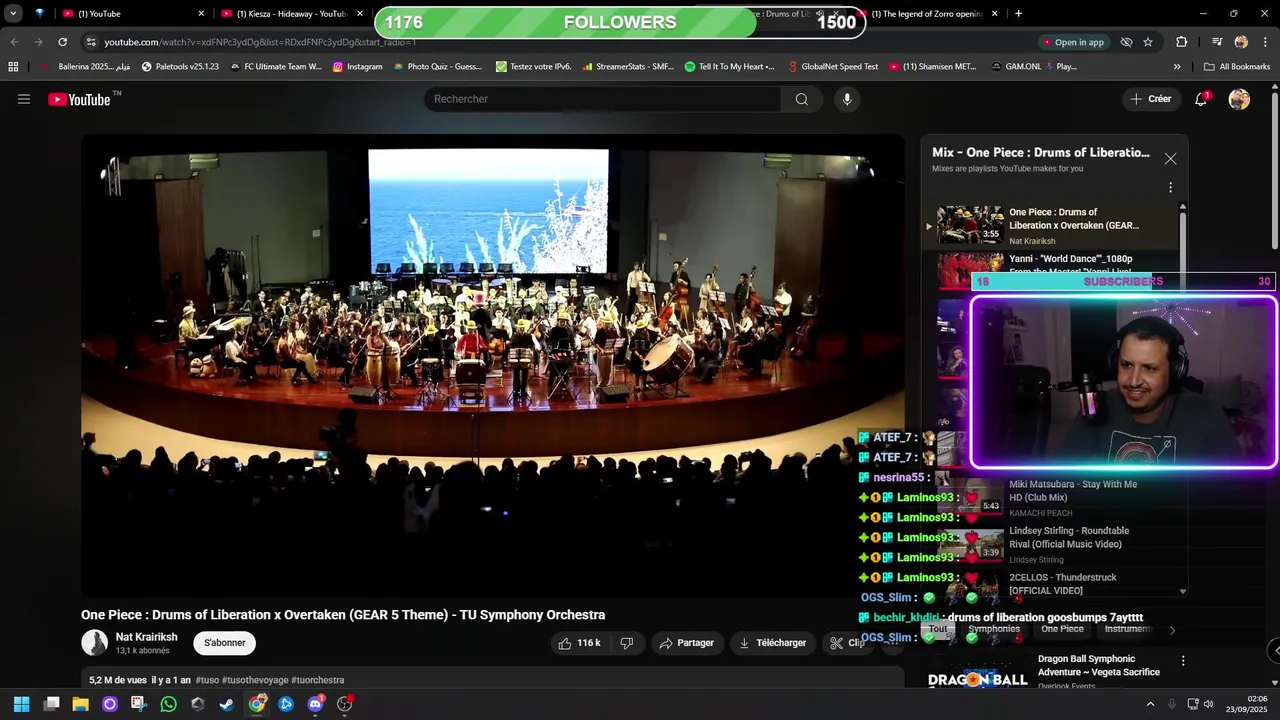Open the Mix playlist three-dot menu
The width and height of the screenshot is (1280, 720).
tap(1170, 187)
